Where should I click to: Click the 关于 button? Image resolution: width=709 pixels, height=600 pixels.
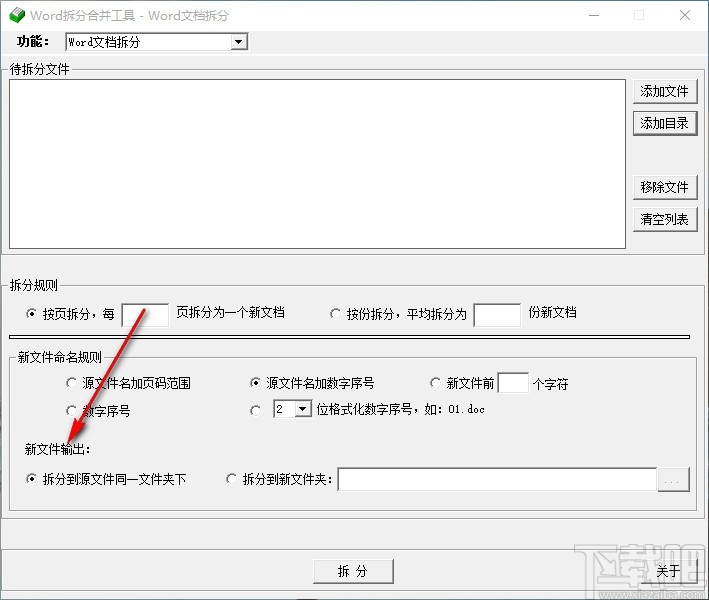point(669,571)
